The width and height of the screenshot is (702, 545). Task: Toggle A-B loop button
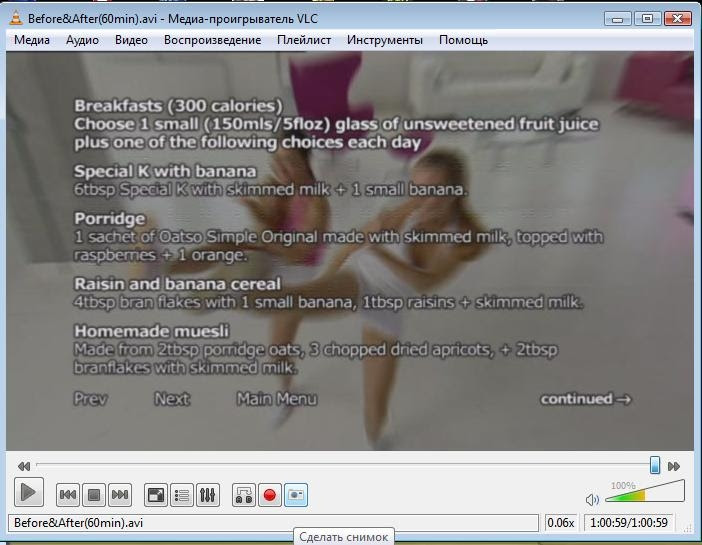coord(244,495)
